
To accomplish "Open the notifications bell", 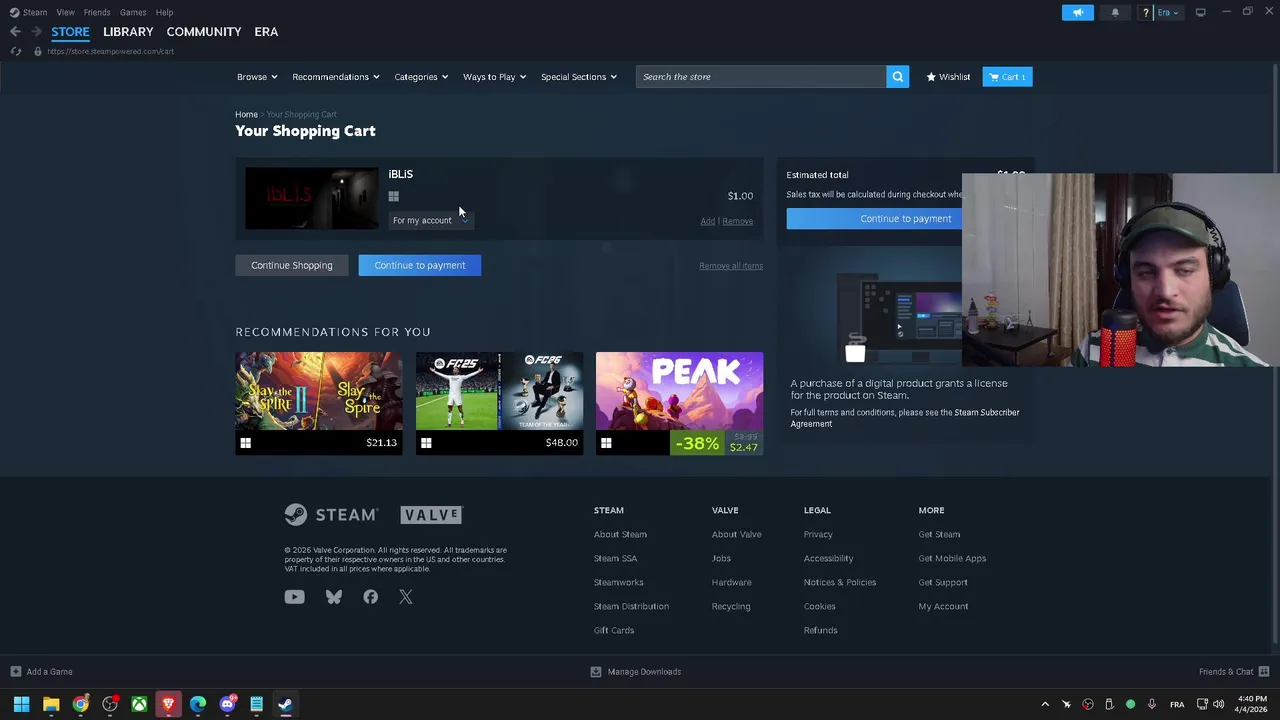I will (1115, 12).
